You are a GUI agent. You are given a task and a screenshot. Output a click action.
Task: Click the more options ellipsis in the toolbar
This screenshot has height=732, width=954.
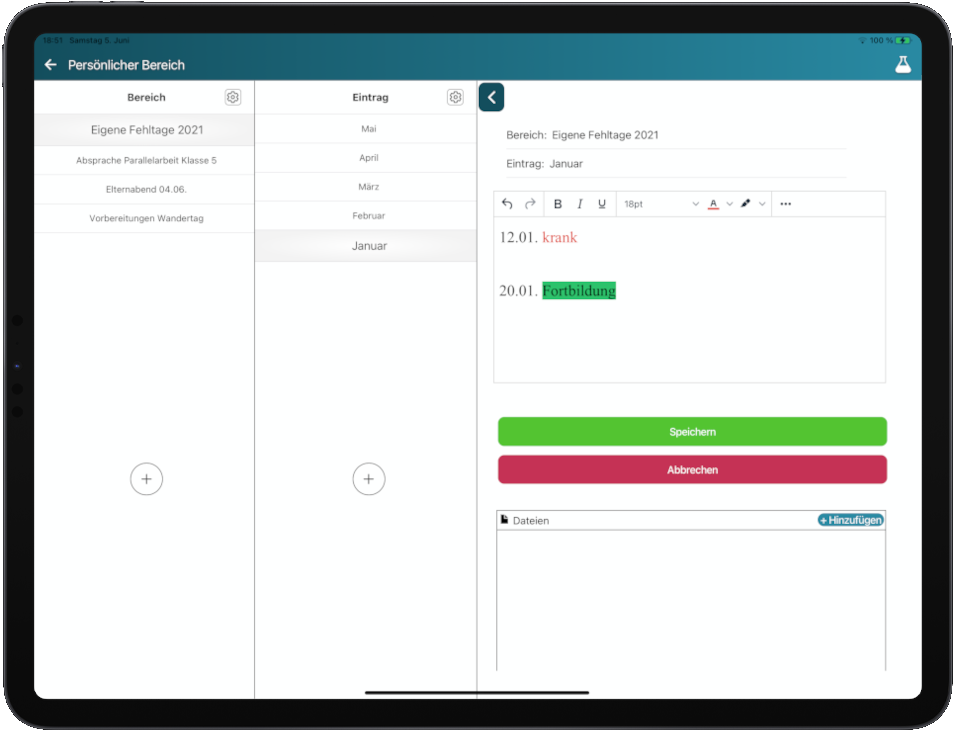point(785,204)
